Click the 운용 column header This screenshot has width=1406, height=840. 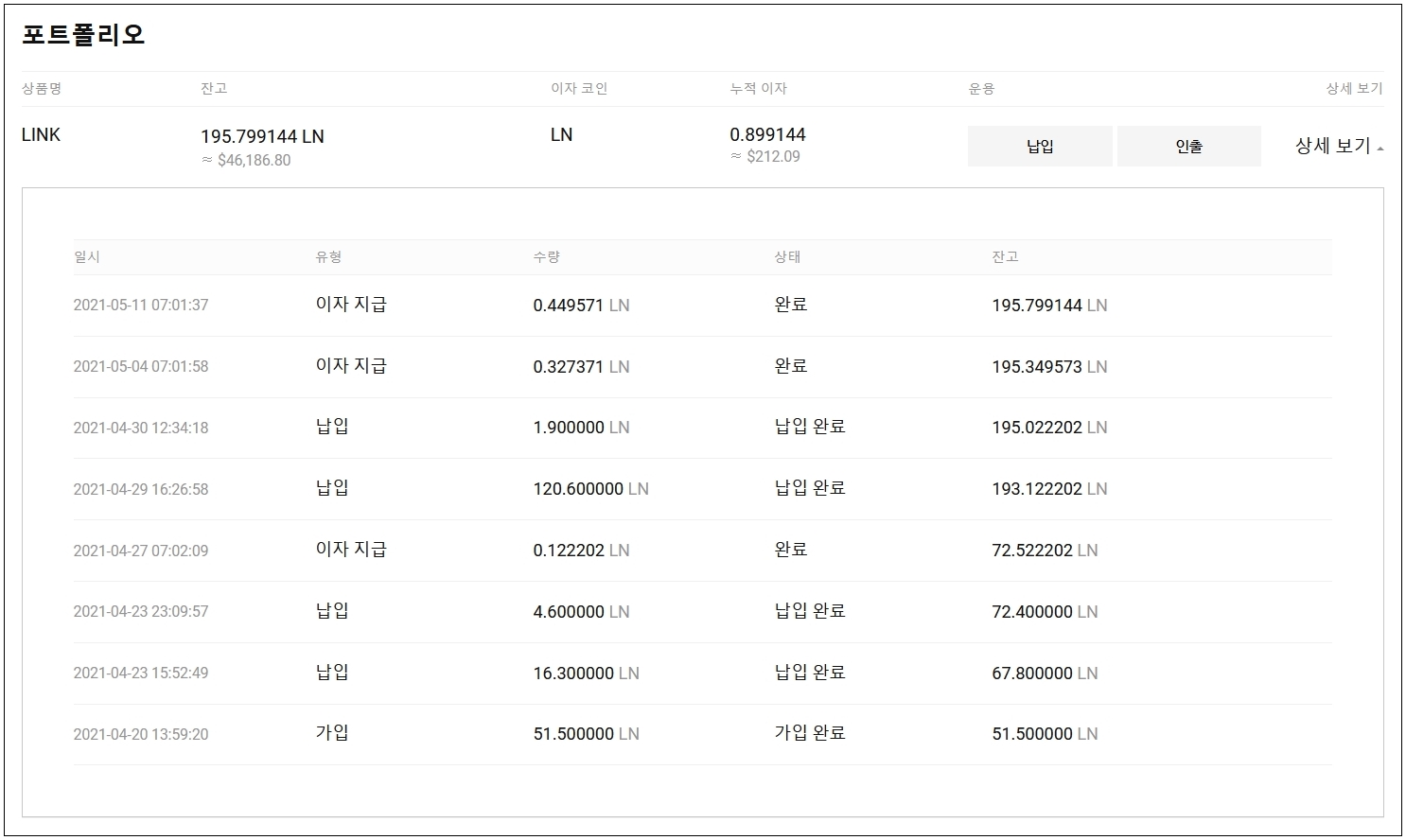coord(981,88)
